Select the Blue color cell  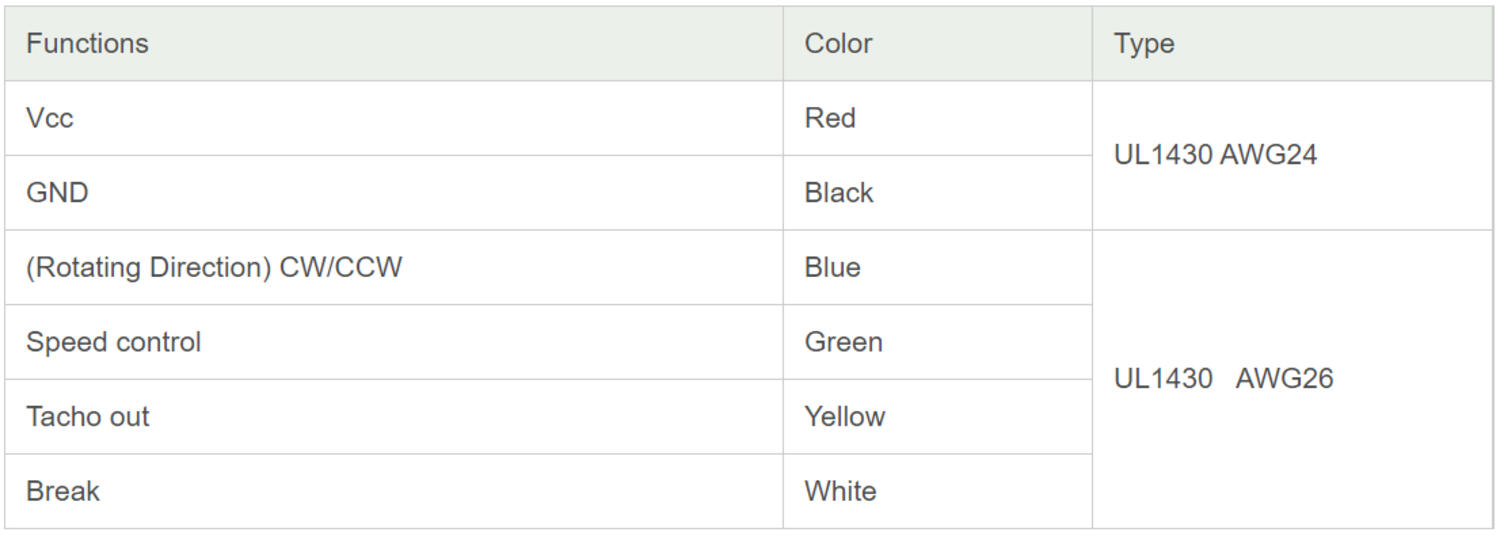point(832,268)
